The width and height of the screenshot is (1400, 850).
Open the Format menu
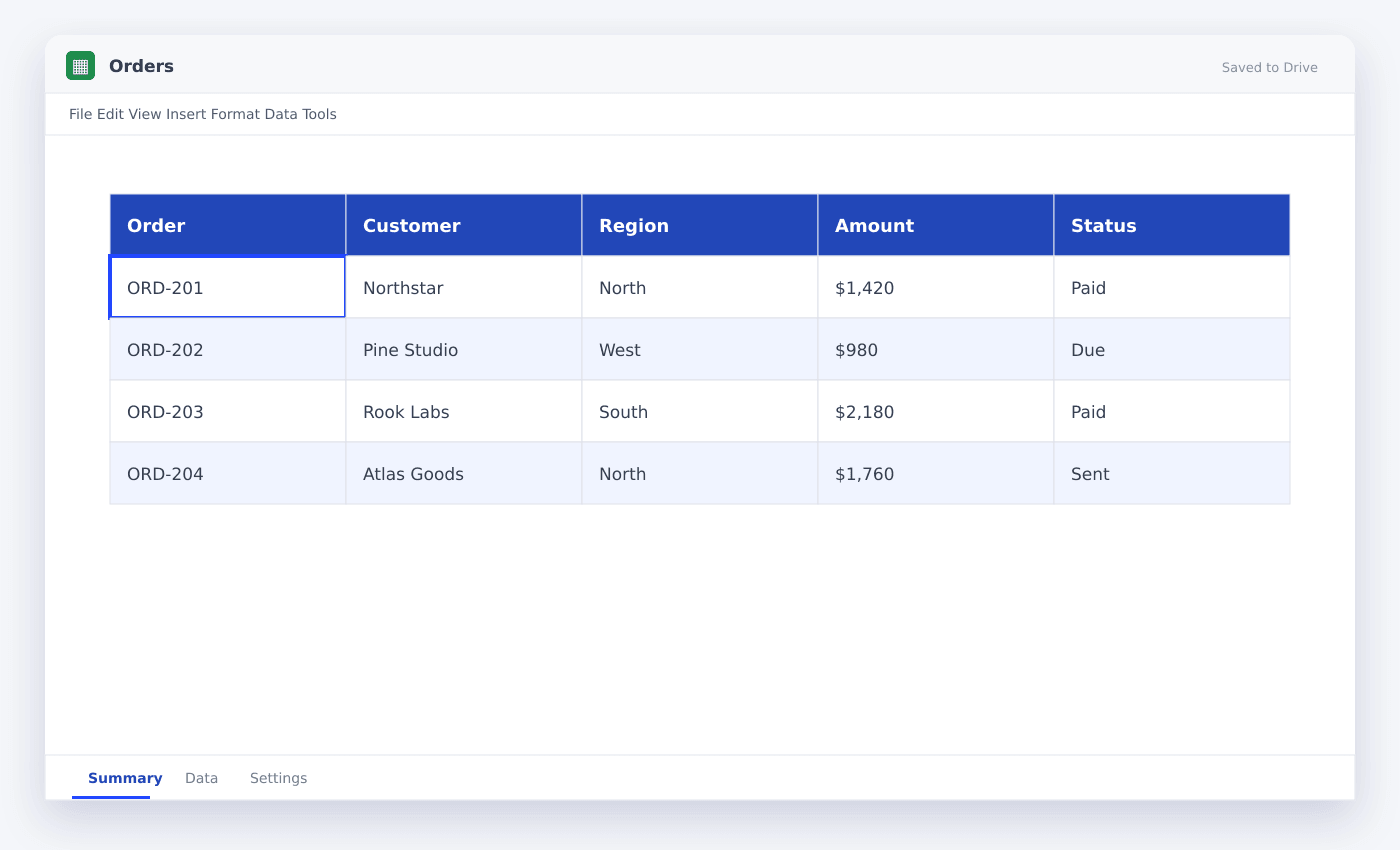coord(235,114)
